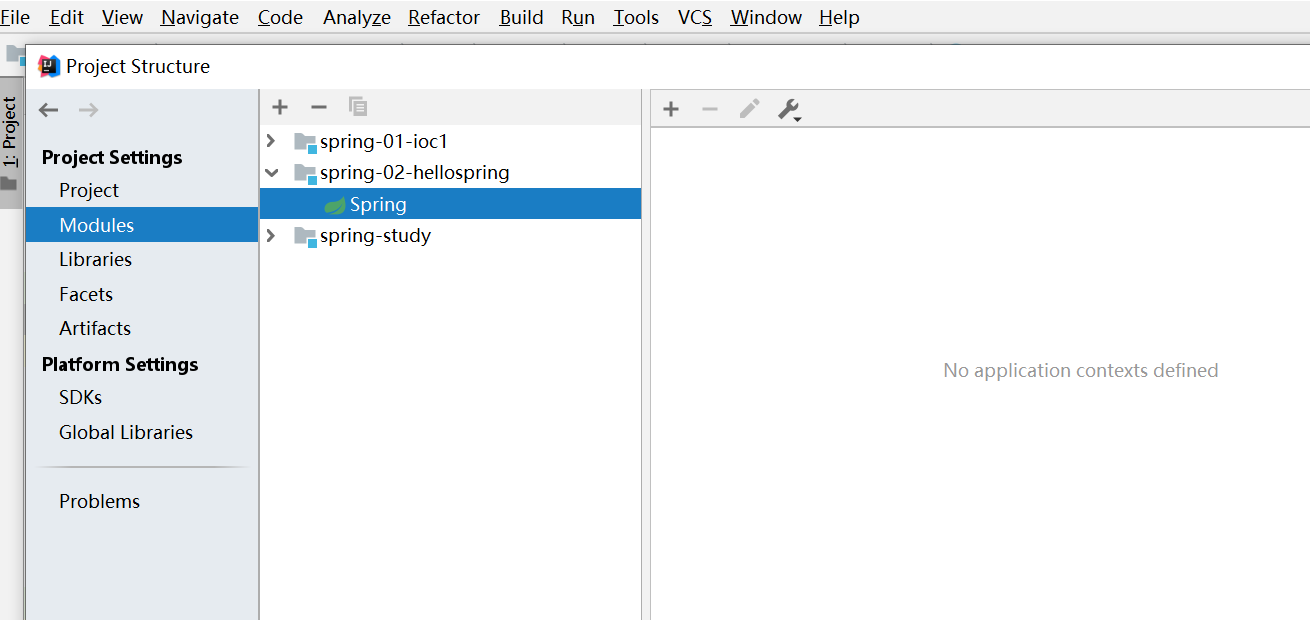1310x620 pixels.
Task: Click the Platform Settings heading
Action: (120, 364)
